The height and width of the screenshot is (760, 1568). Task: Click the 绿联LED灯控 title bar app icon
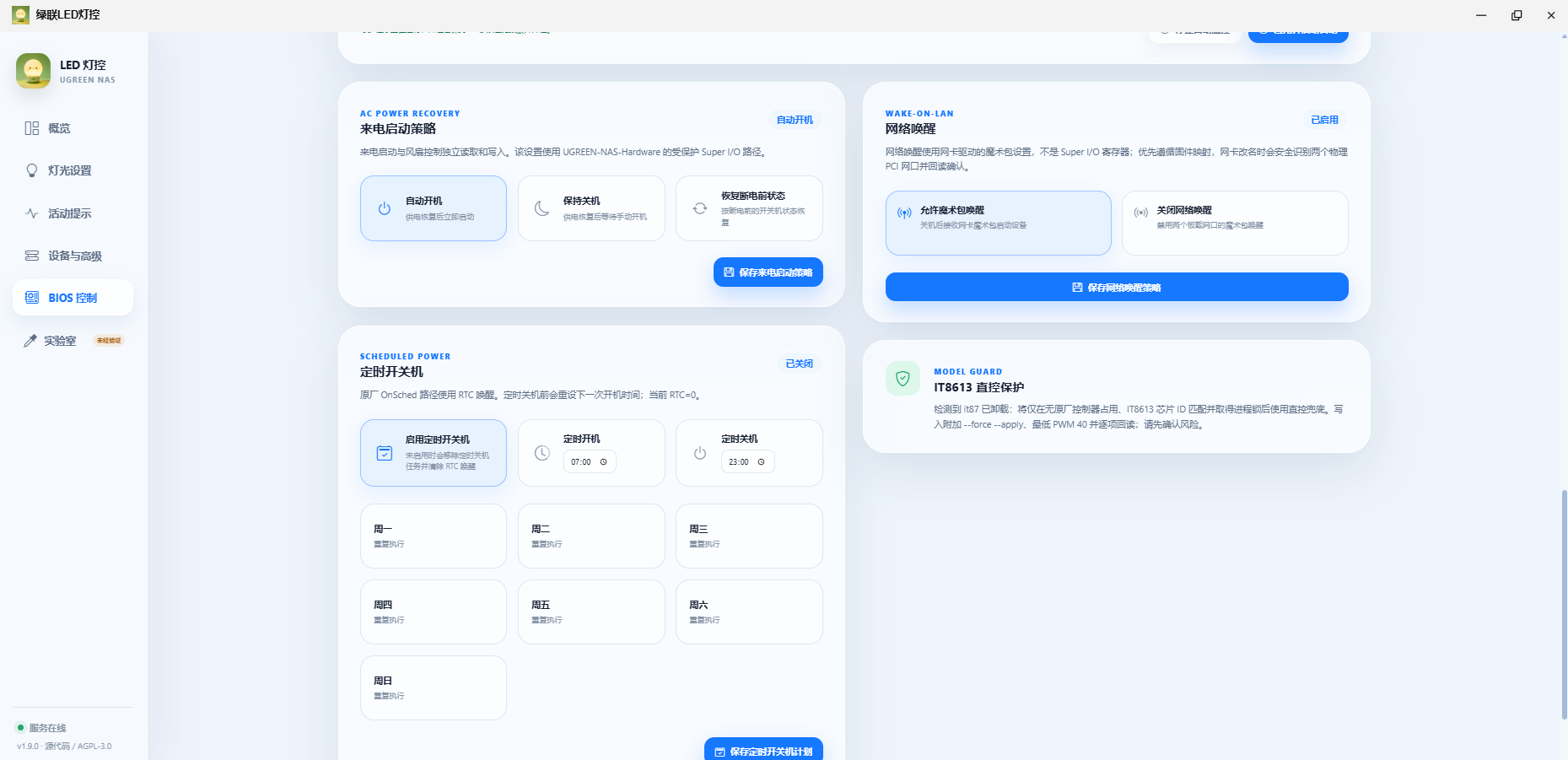pyautogui.click(x=20, y=14)
